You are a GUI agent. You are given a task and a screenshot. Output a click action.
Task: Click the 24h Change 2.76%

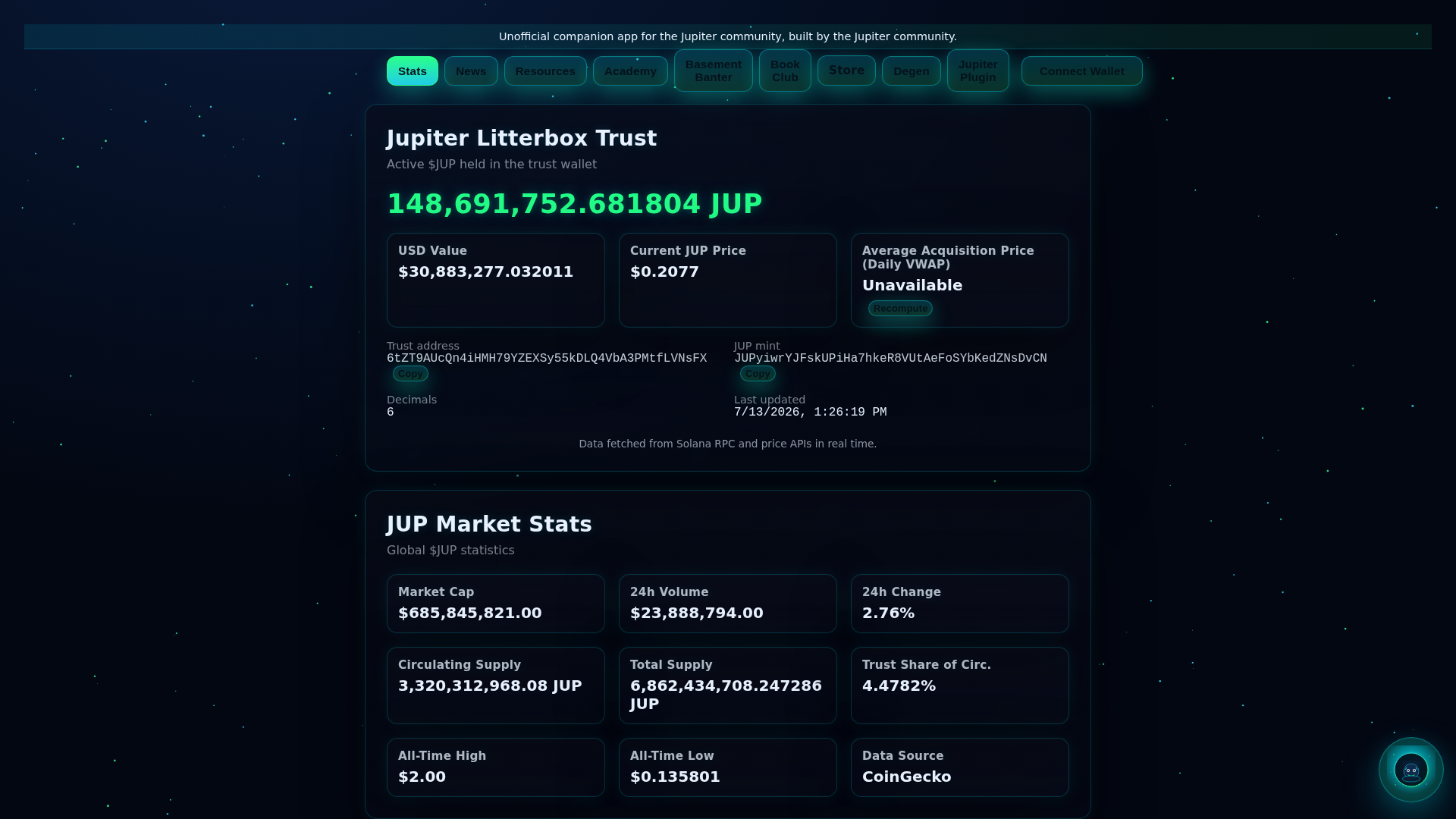pos(888,613)
